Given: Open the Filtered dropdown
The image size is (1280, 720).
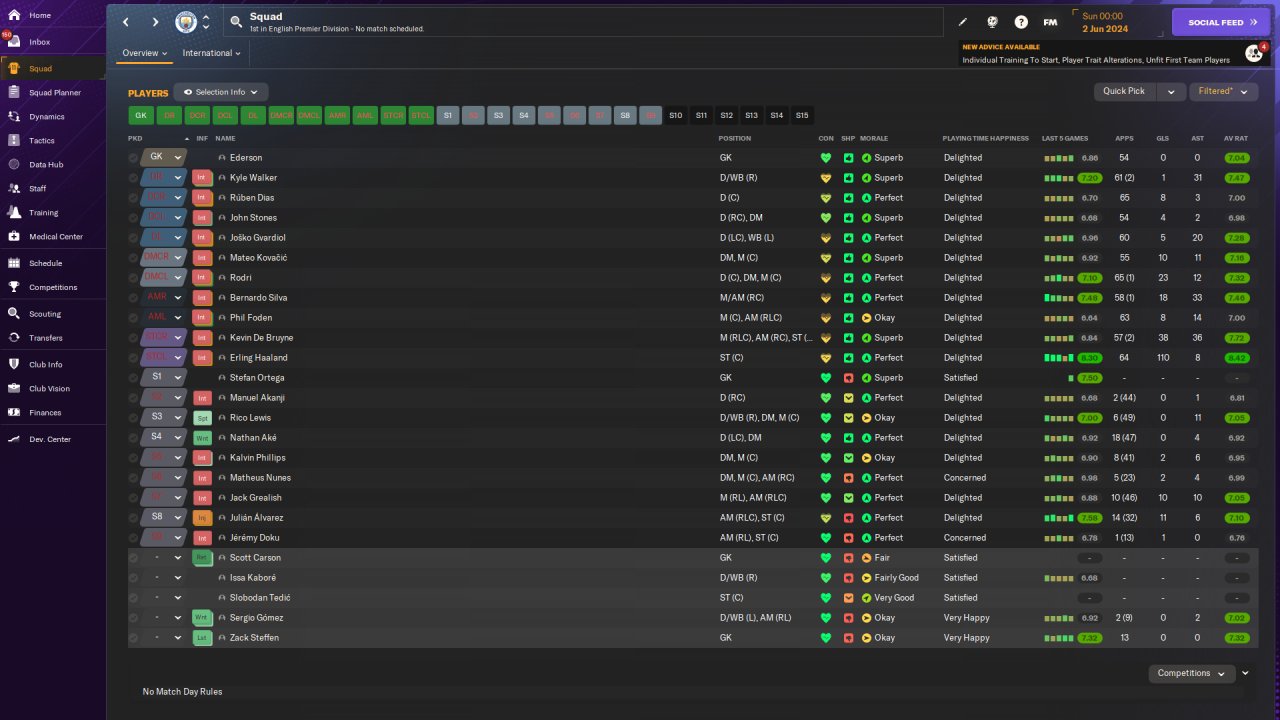Looking at the screenshot, I should (x=1224, y=91).
